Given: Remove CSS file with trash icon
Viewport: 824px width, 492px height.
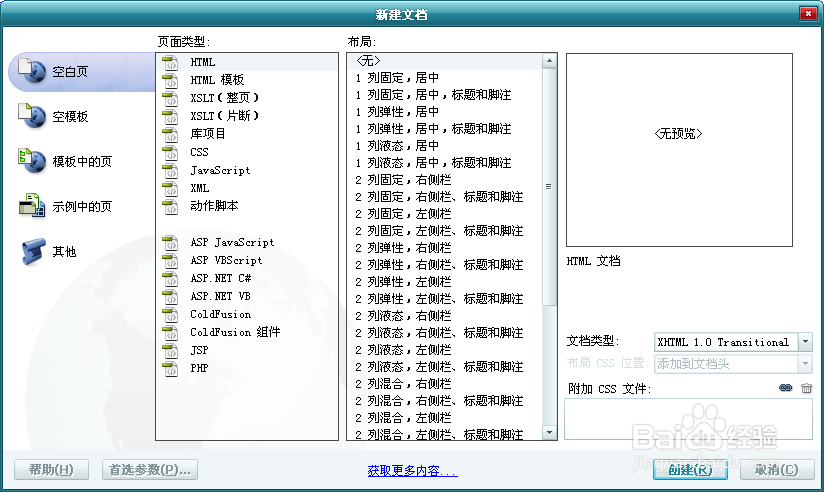Looking at the screenshot, I should pos(807,388).
